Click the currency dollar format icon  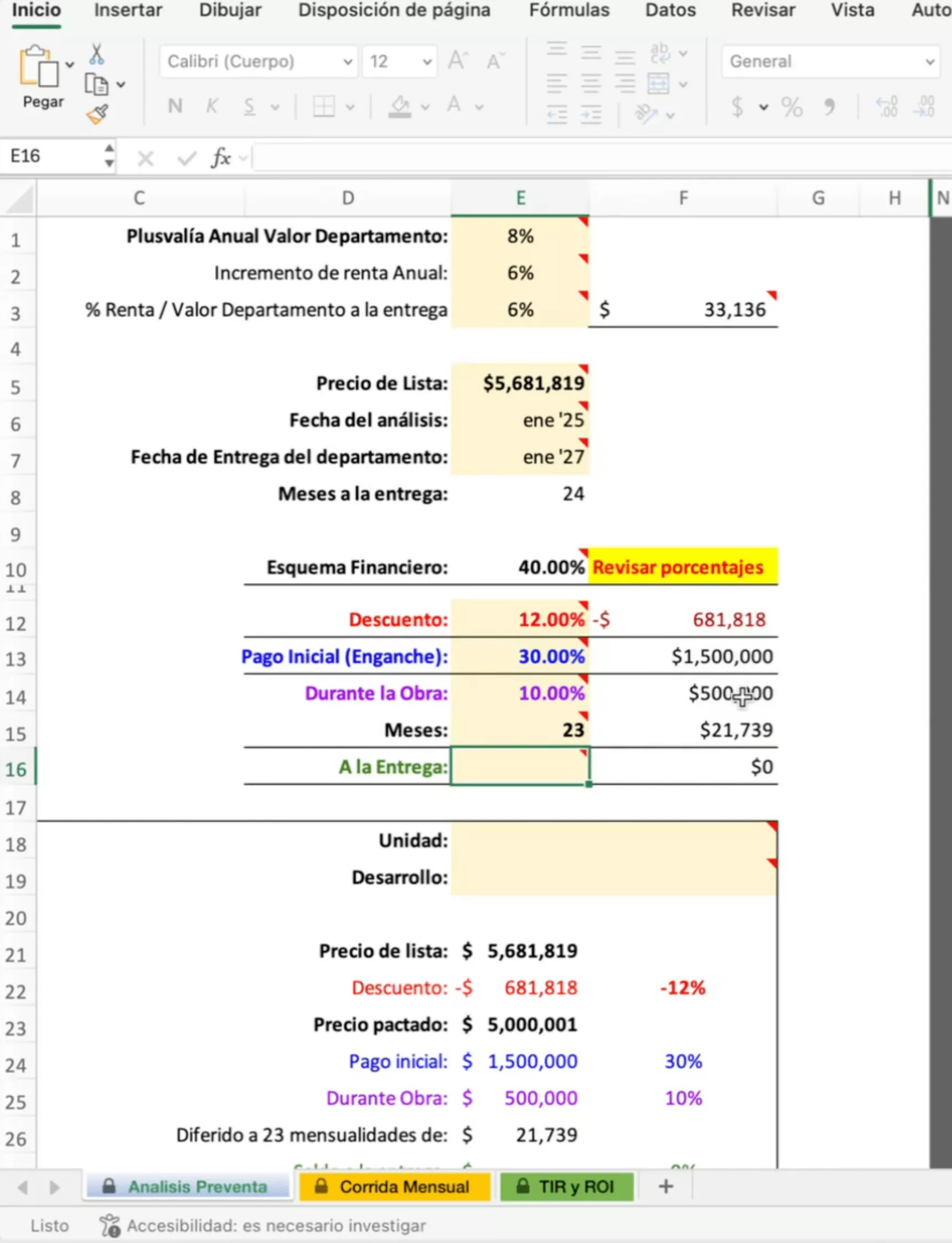click(x=737, y=106)
